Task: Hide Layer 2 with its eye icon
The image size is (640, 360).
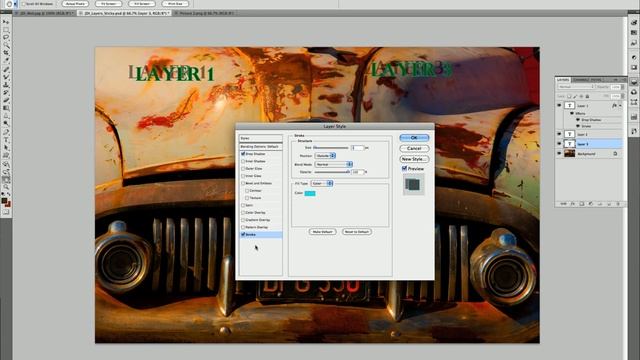Action: pyautogui.click(x=559, y=134)
